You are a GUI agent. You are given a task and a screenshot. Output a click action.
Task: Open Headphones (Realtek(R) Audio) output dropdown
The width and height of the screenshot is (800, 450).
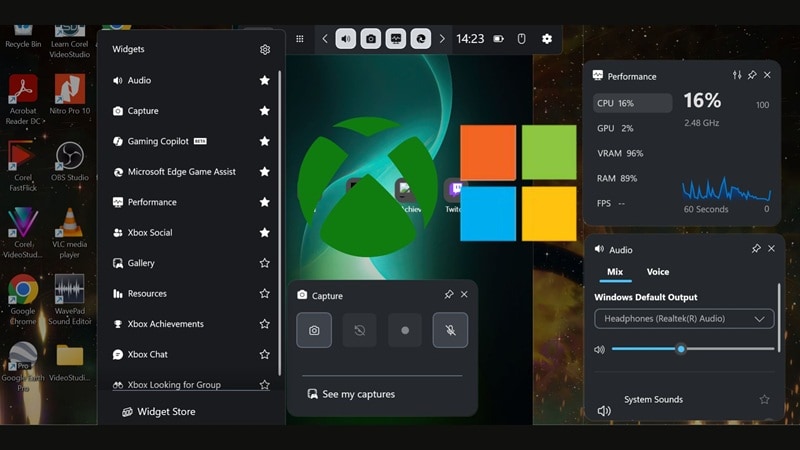[x=684, y=319]
